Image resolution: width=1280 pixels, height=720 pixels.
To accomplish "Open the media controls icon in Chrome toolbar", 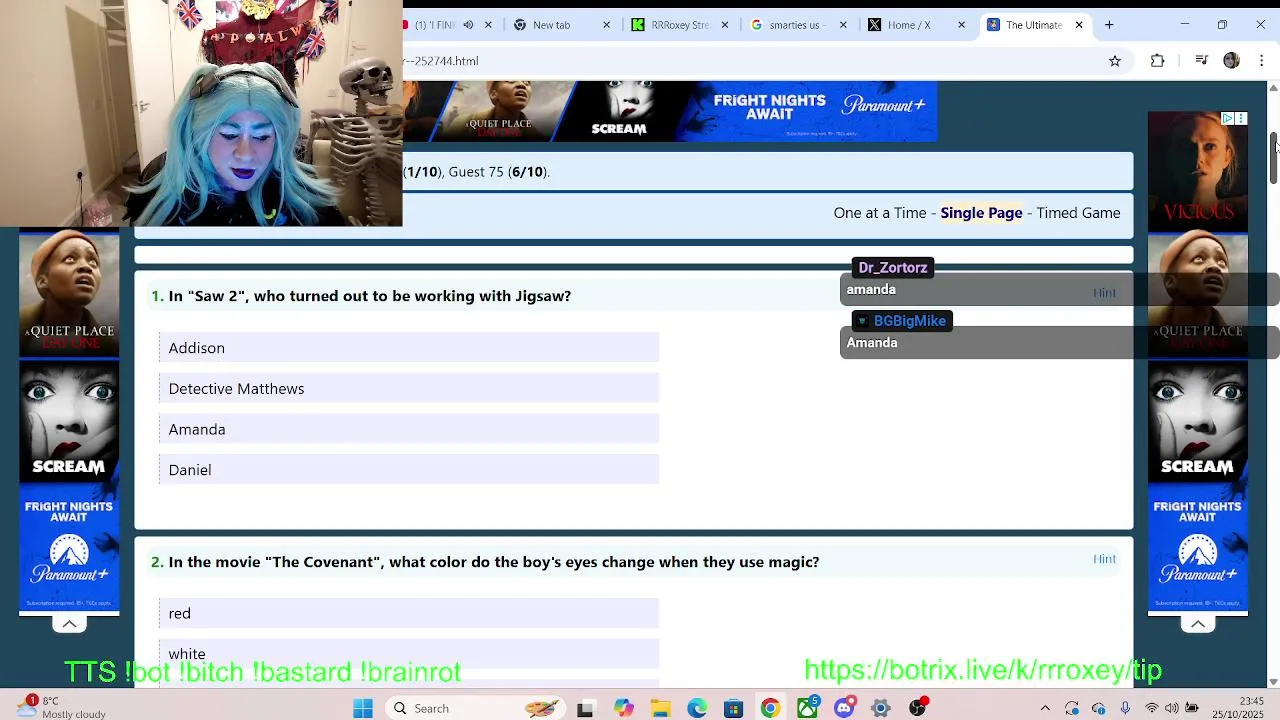I will tap(1202, 61).
